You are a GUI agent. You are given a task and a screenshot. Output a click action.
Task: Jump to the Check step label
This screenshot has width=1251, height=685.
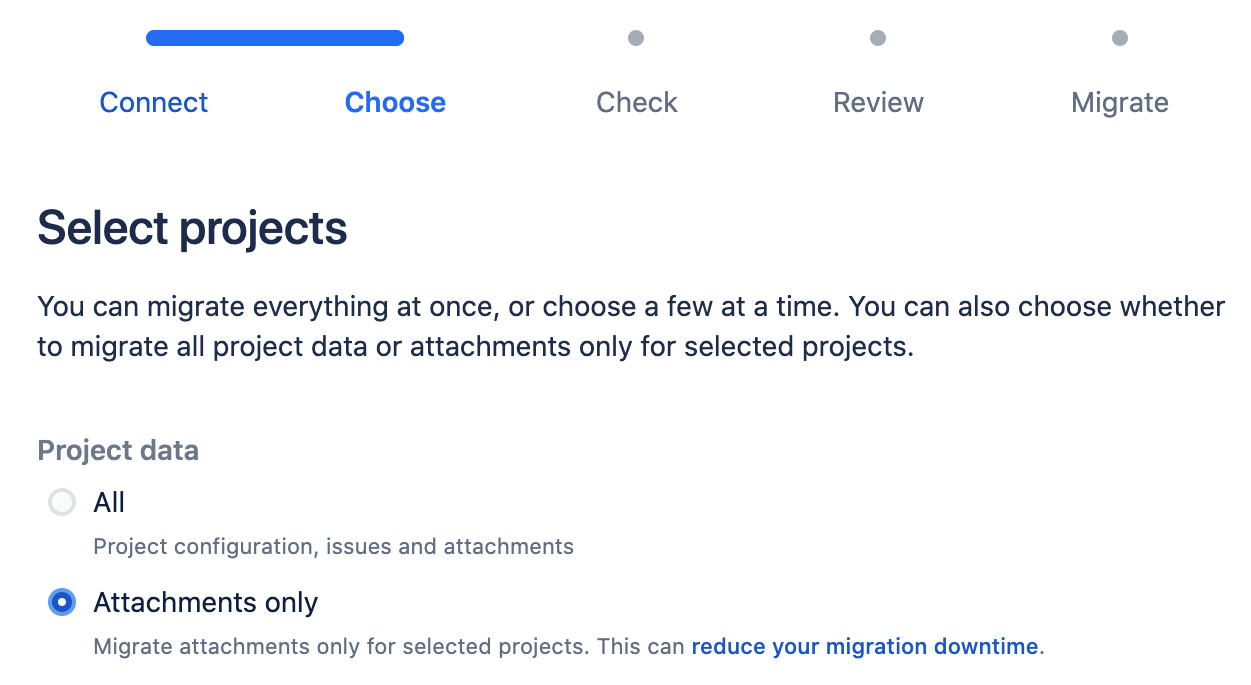pos(637,102)
